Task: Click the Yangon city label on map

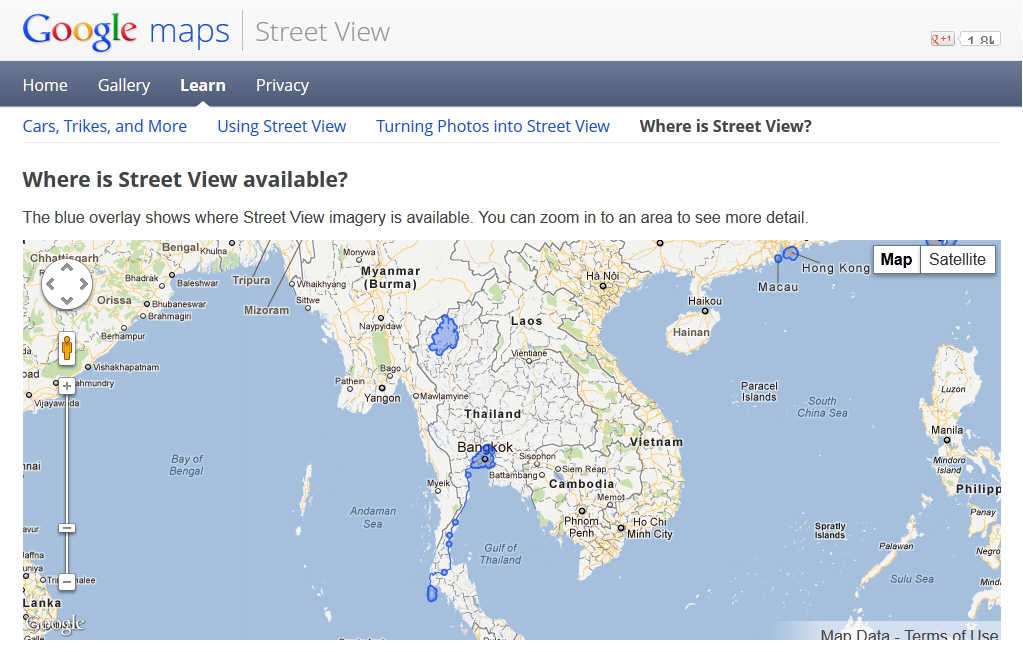Action: 382,398
